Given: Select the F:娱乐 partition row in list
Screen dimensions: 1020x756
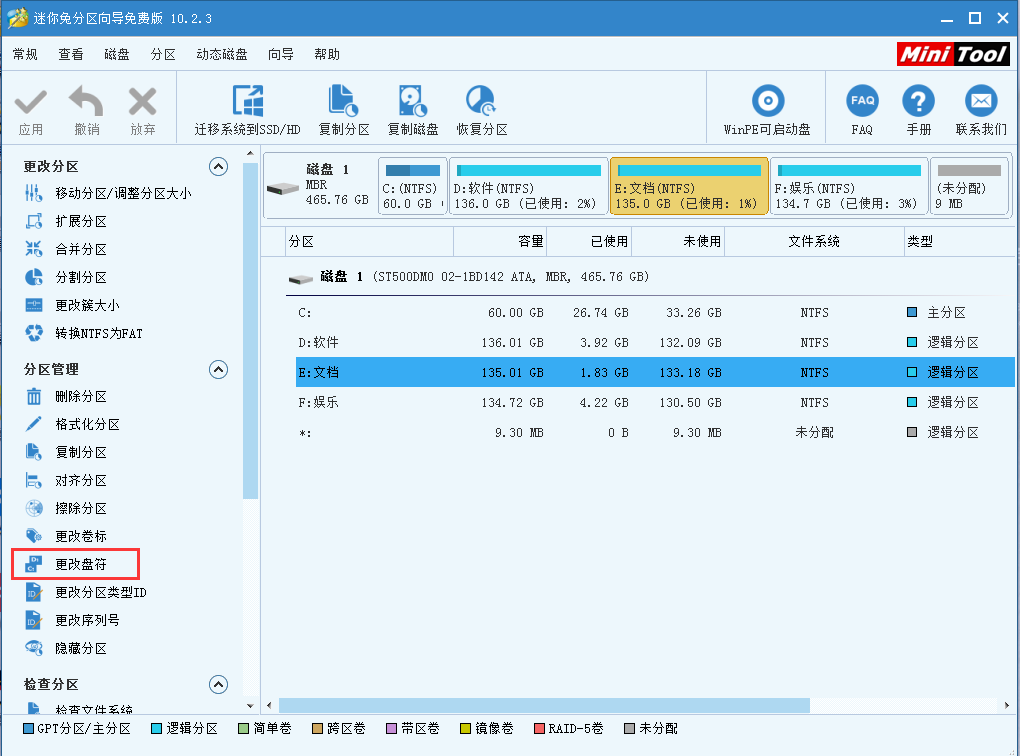Looking at the screenshot, I should point(655,402).
